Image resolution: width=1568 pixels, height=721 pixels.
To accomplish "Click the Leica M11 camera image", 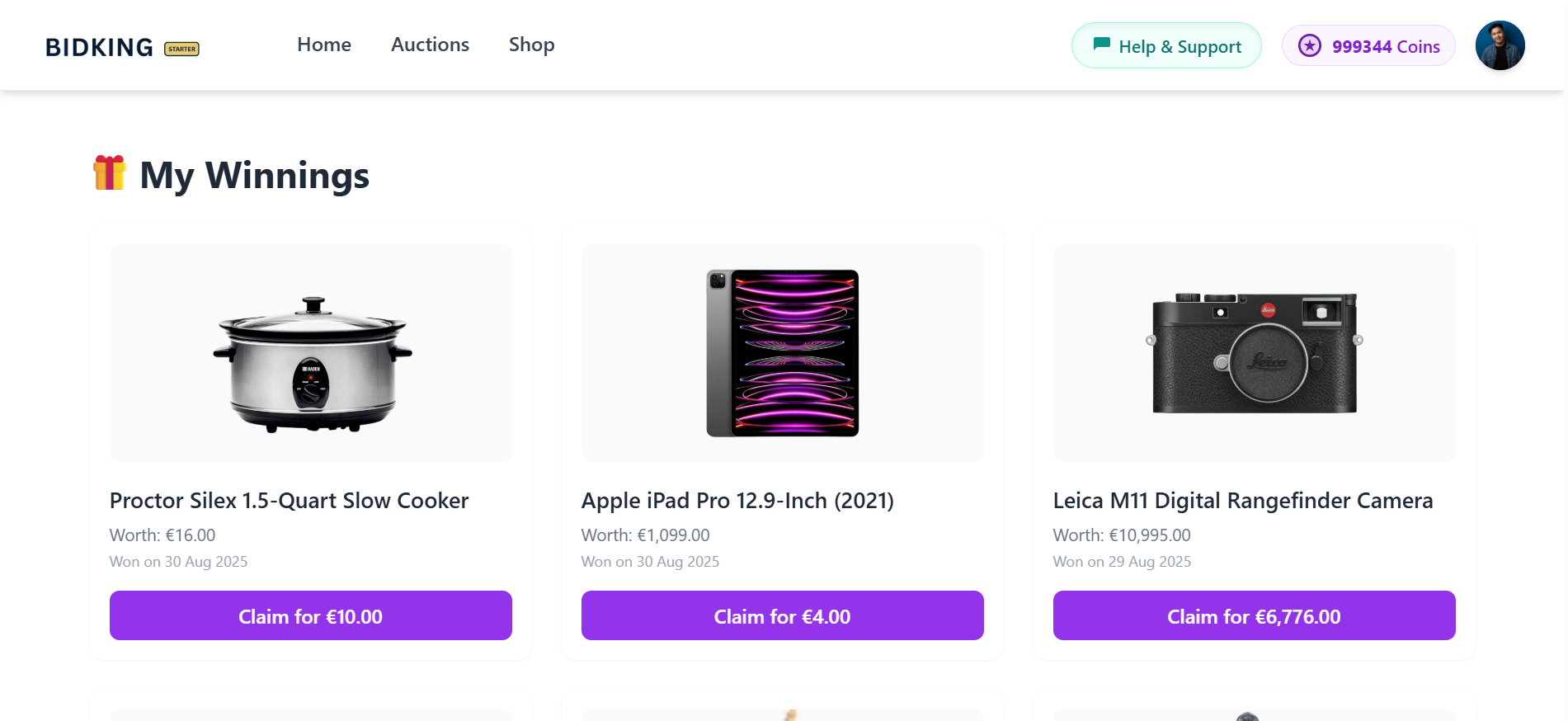I will [x=1254, y=353].
